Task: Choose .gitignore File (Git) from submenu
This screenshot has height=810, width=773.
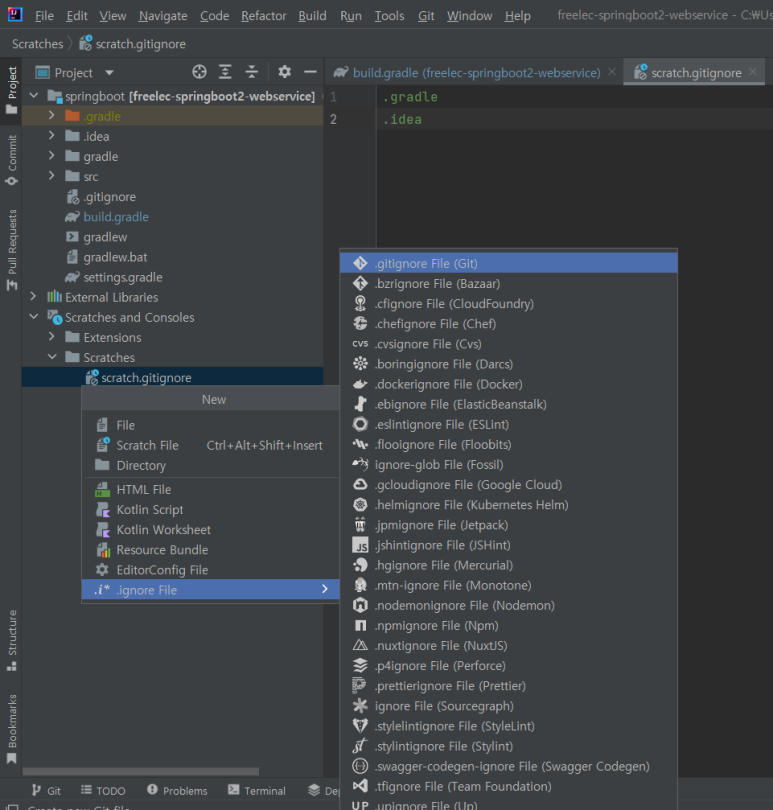Action: click(x=508, y=263)
